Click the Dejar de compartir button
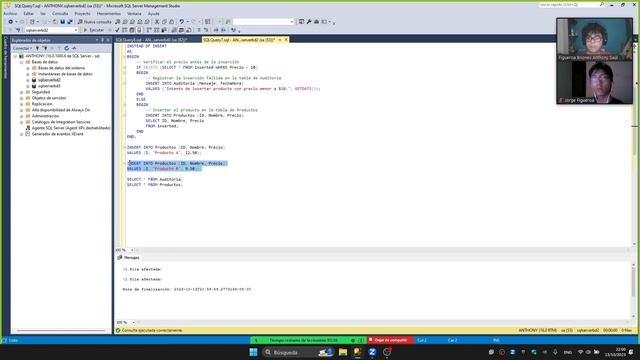Viewport: 640px width, 360px height. point(390,340)
